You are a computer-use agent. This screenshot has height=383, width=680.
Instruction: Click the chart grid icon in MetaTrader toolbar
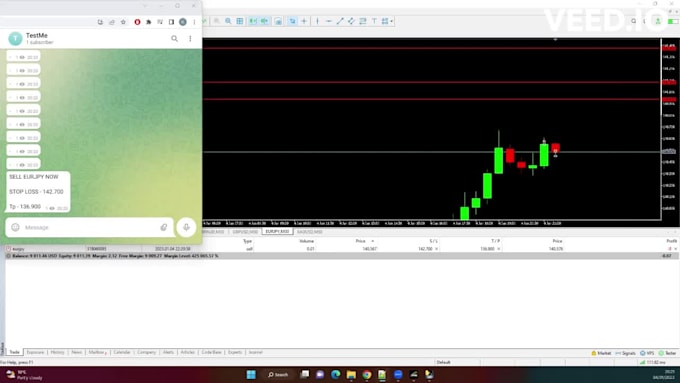point(240,21)
